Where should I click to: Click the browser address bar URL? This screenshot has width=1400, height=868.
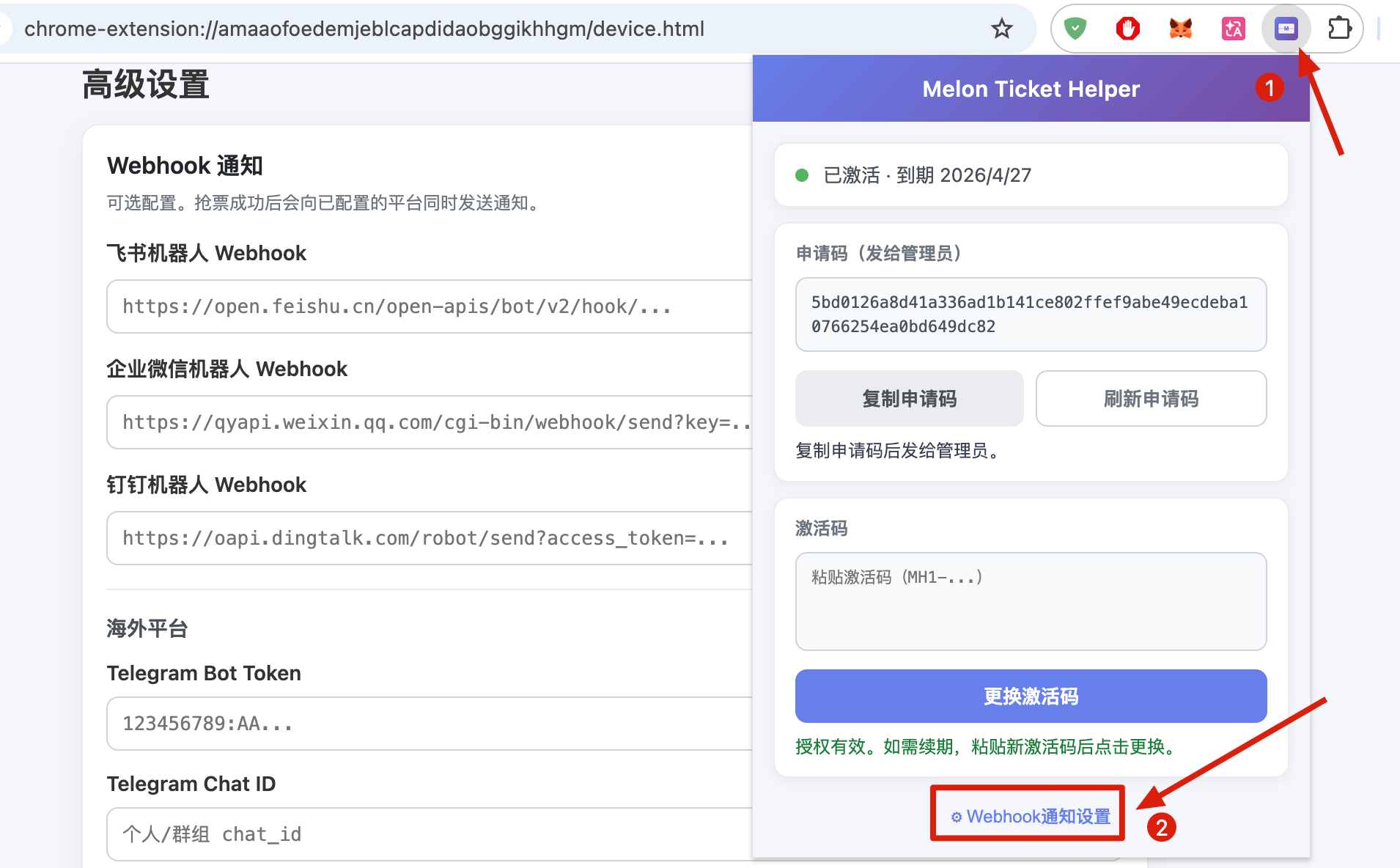coord(364,29)
